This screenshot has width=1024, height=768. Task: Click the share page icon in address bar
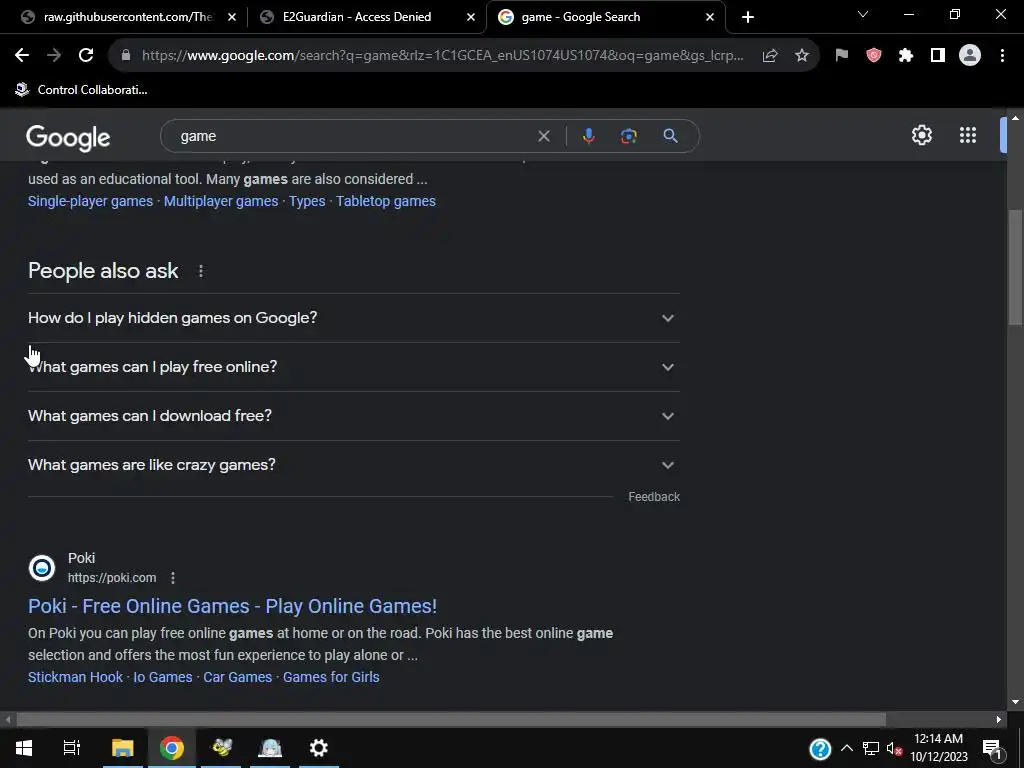click(x=770, y=56)
